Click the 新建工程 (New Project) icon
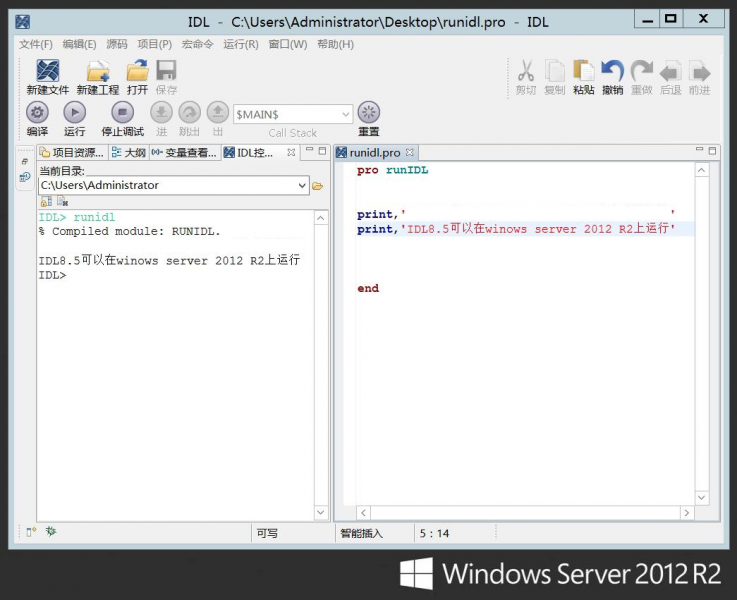Viewport: 737px width, 600px height. (98, 72)
